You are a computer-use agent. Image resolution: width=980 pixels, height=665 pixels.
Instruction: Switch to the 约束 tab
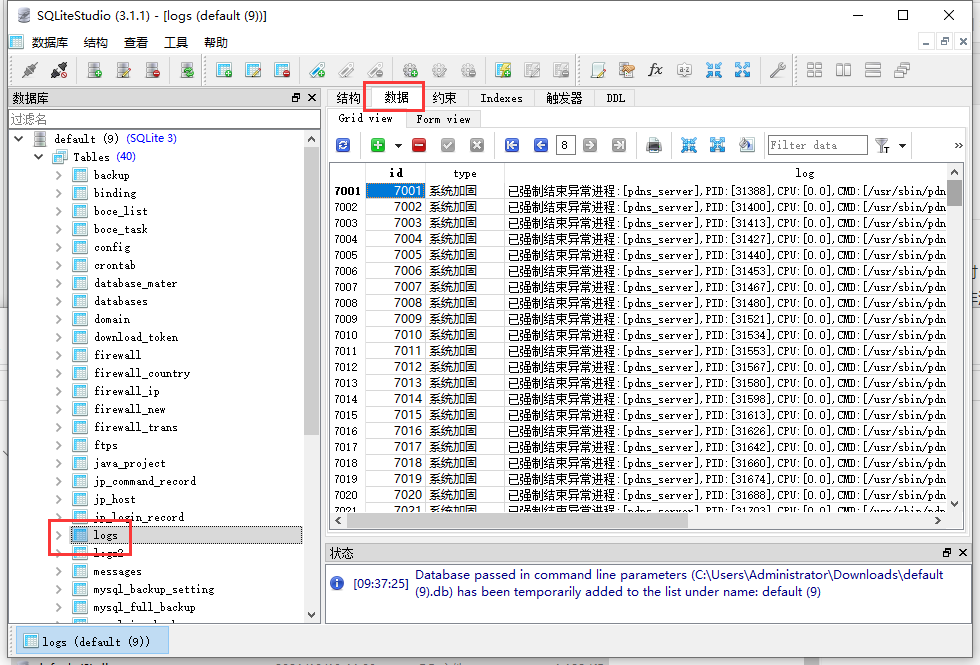click(x=444, y=98)
